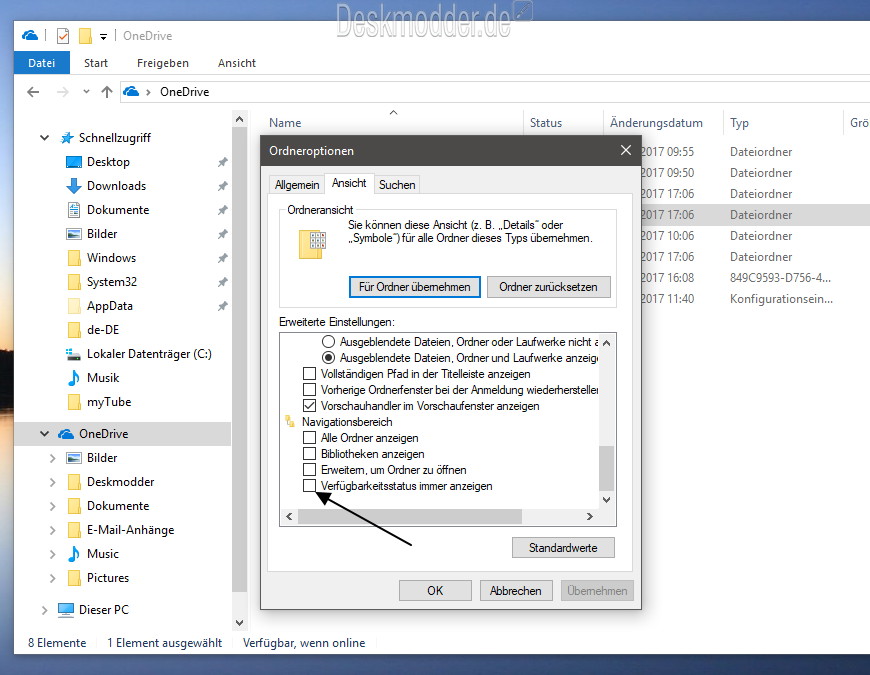Select Bilder icon under Schnellzugriff
Image resolution: width=870 pixels, height=675 pixels.
coord(74,234)
